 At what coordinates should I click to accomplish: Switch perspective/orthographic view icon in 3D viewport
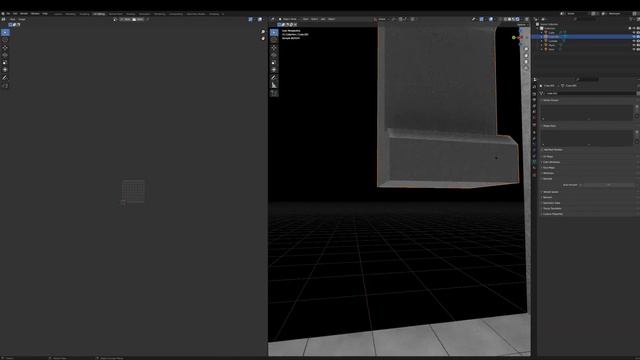pos(526,68)
